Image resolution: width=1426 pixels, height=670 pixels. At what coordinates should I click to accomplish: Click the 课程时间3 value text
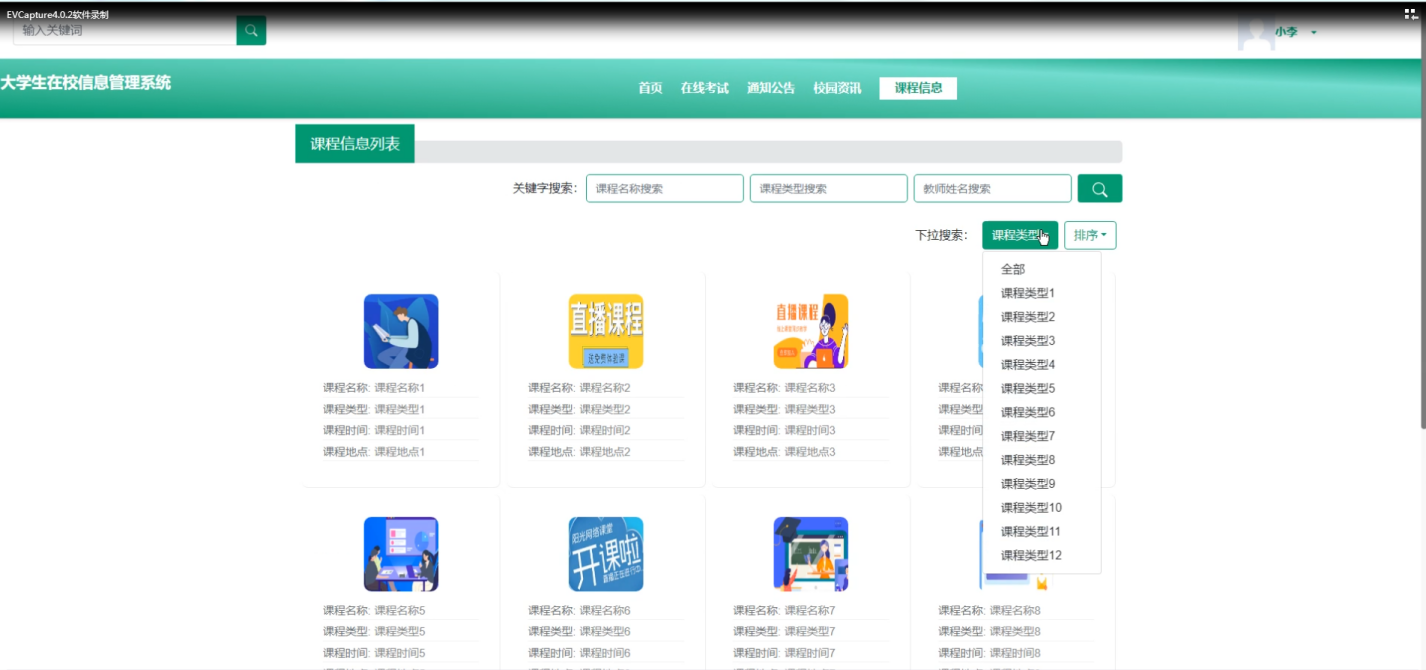pos(810,430)
